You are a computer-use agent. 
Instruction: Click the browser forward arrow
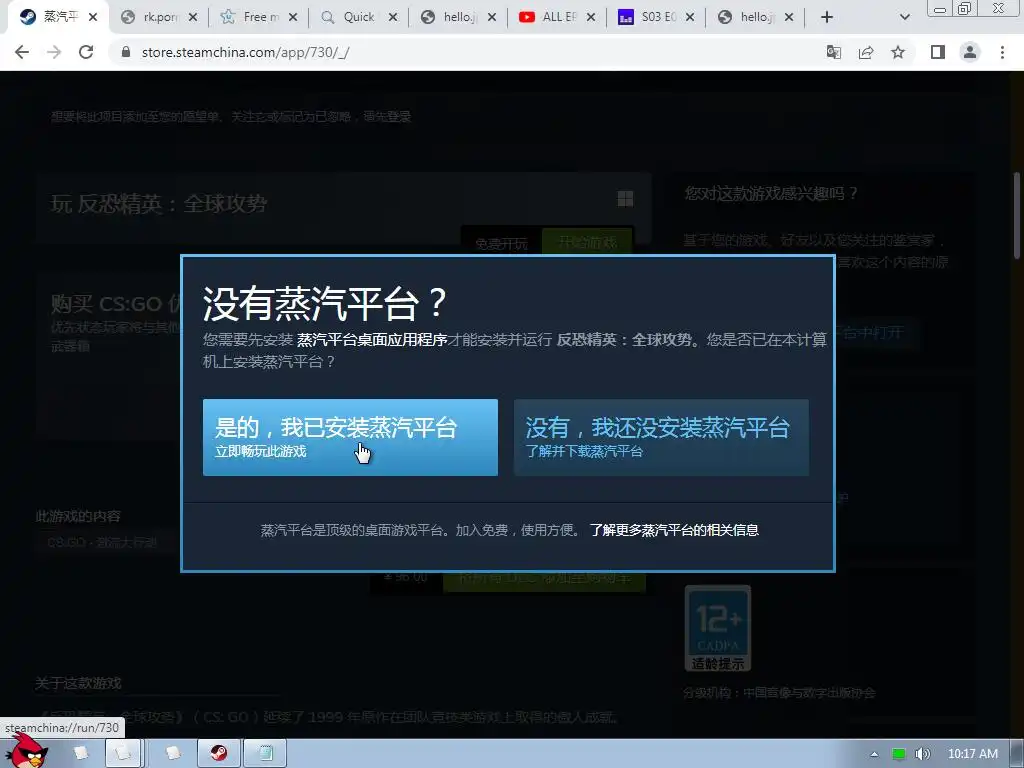click(x=54, y=52)
